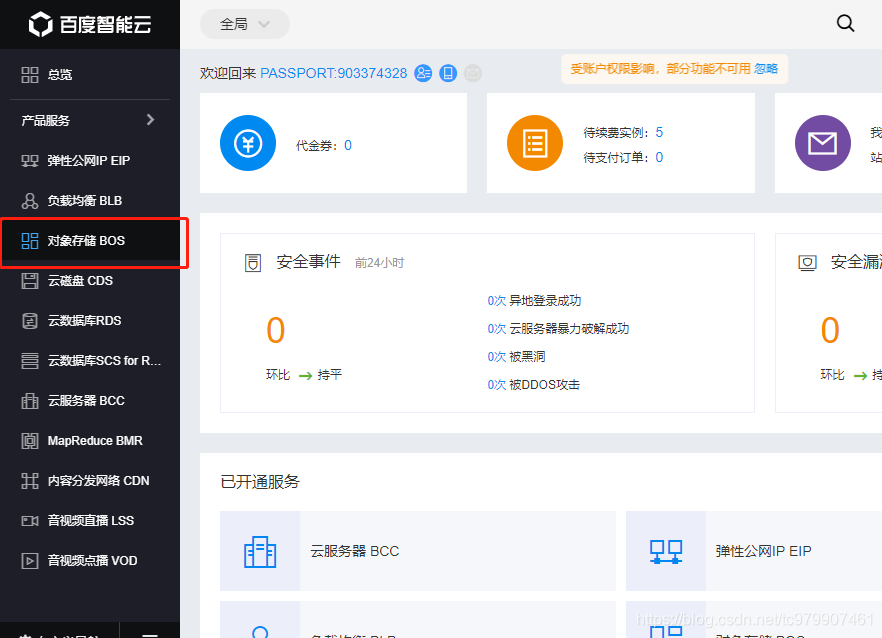Viewport: 882px width, 638px height.
Task: Click the 忽略 dismiss link
Action: [766, 69]
